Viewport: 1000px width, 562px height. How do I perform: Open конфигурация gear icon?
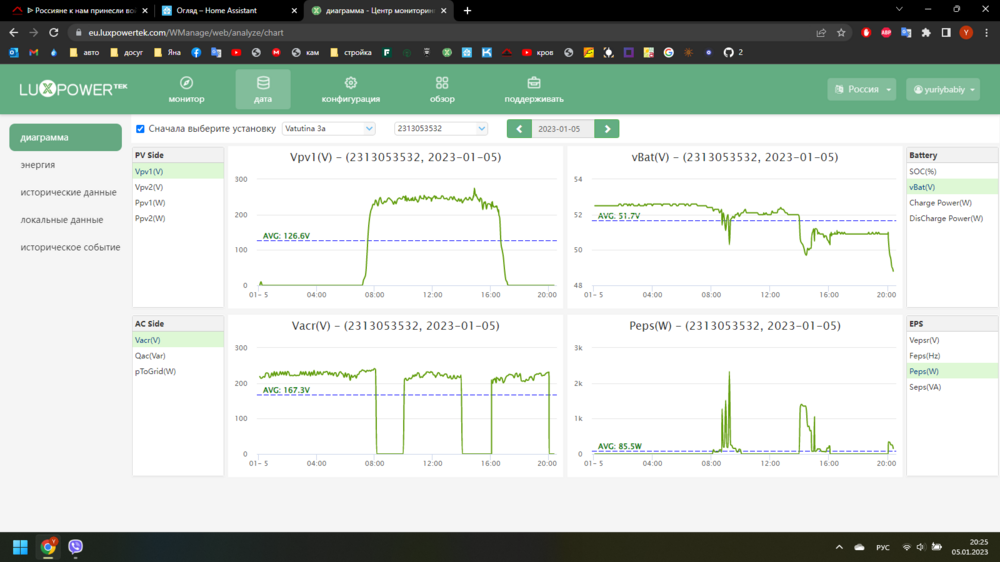[x=350, y=83]
